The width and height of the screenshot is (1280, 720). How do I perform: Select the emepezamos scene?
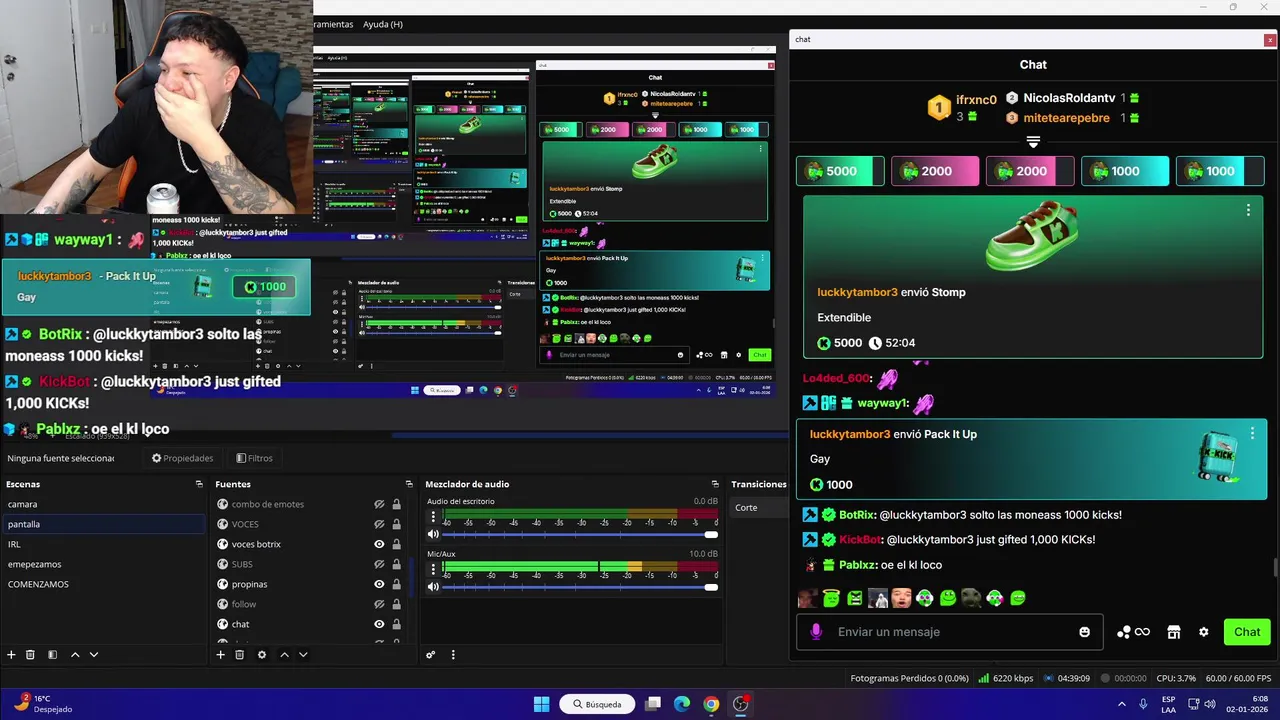click(103, 564)
